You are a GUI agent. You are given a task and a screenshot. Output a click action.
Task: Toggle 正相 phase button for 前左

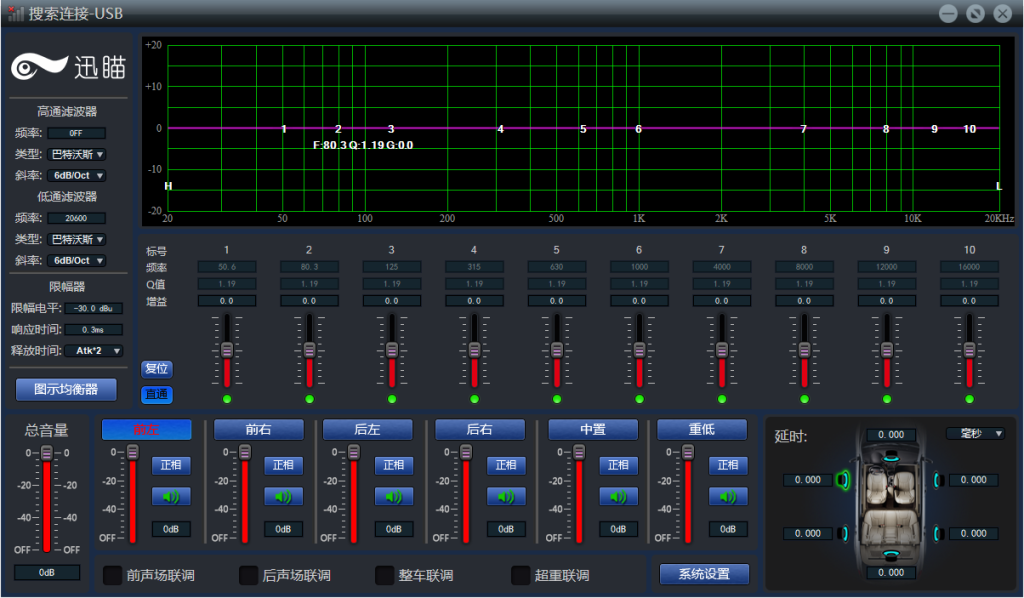coord(171,465)
